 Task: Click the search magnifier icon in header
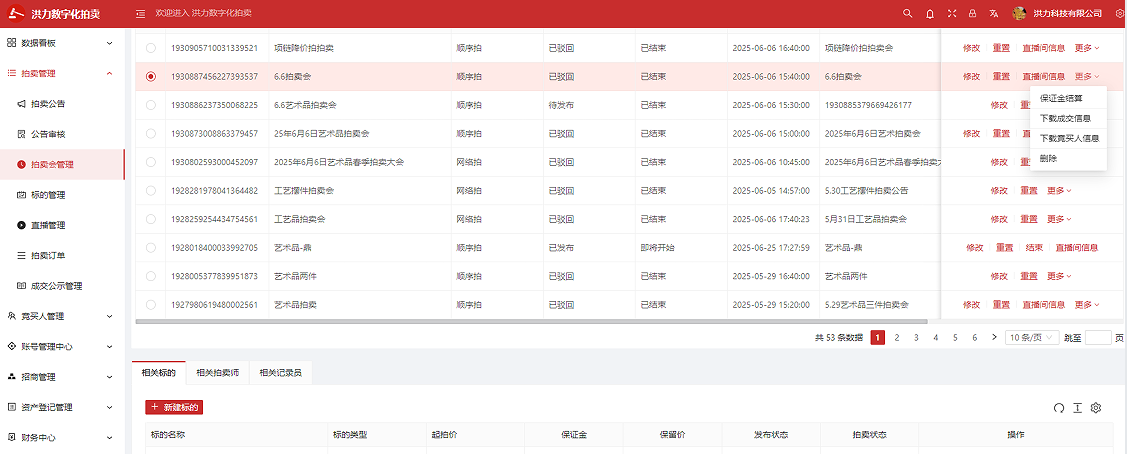click(907, 13)
